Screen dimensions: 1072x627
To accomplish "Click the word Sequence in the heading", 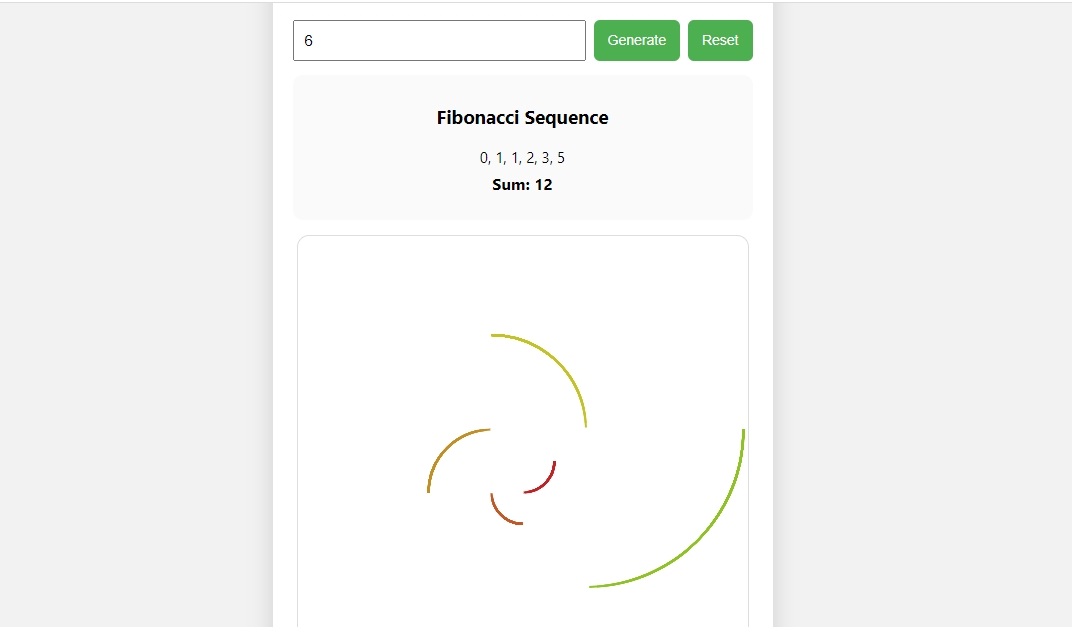I will [567, 118].
